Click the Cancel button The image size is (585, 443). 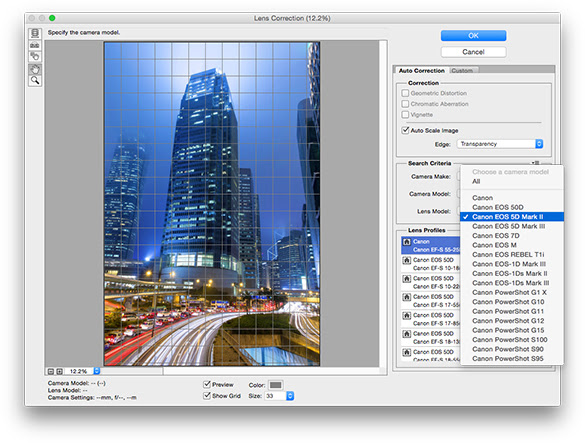coord(473,52)
